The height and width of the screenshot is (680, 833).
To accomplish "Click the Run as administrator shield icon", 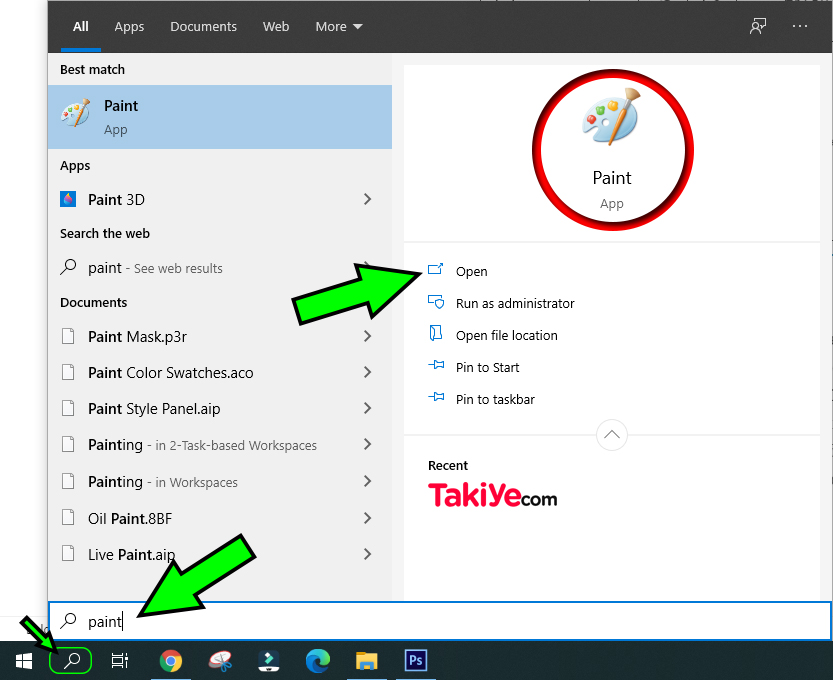I will pos(436,302).
